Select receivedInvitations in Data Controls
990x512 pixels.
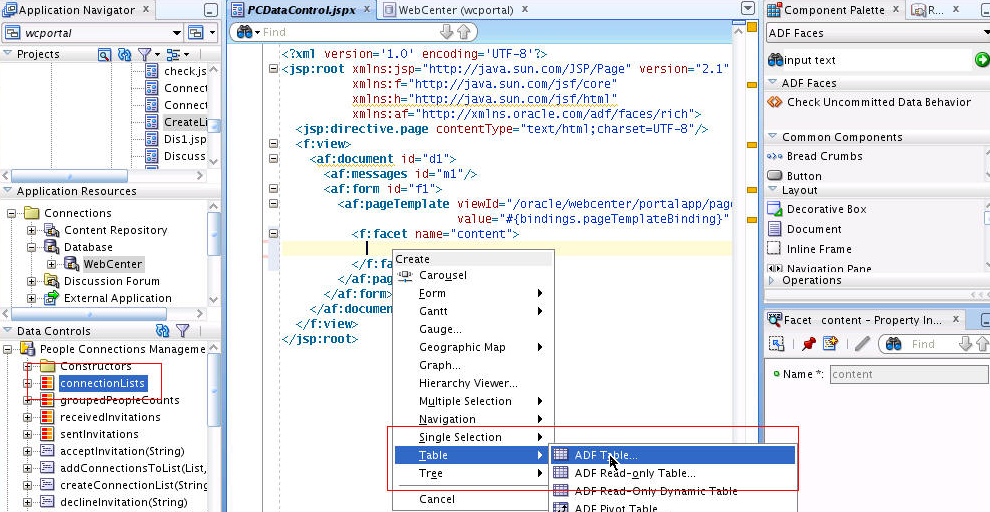click(x=110, y=417)
